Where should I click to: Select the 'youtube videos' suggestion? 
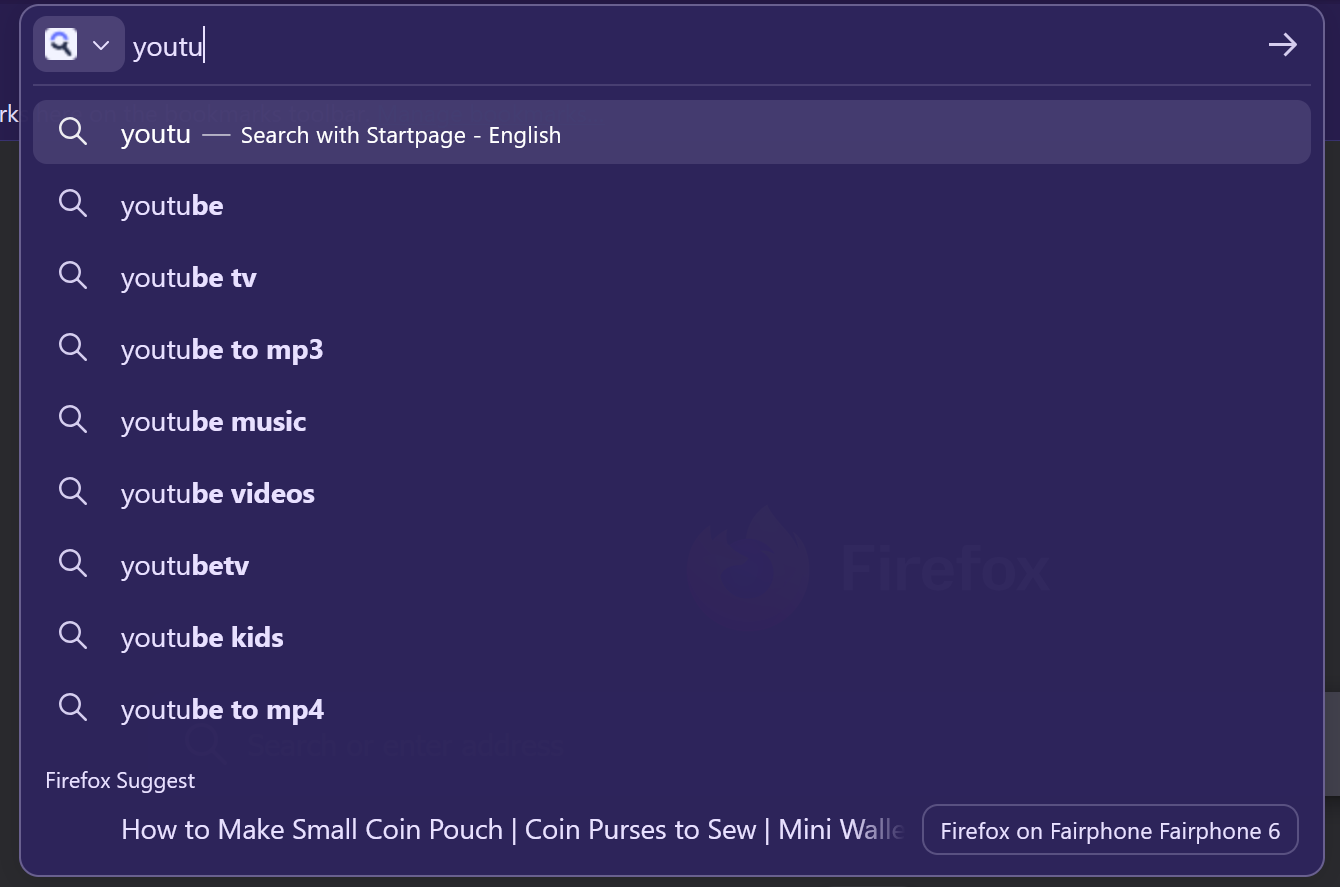tap(217, 494)
